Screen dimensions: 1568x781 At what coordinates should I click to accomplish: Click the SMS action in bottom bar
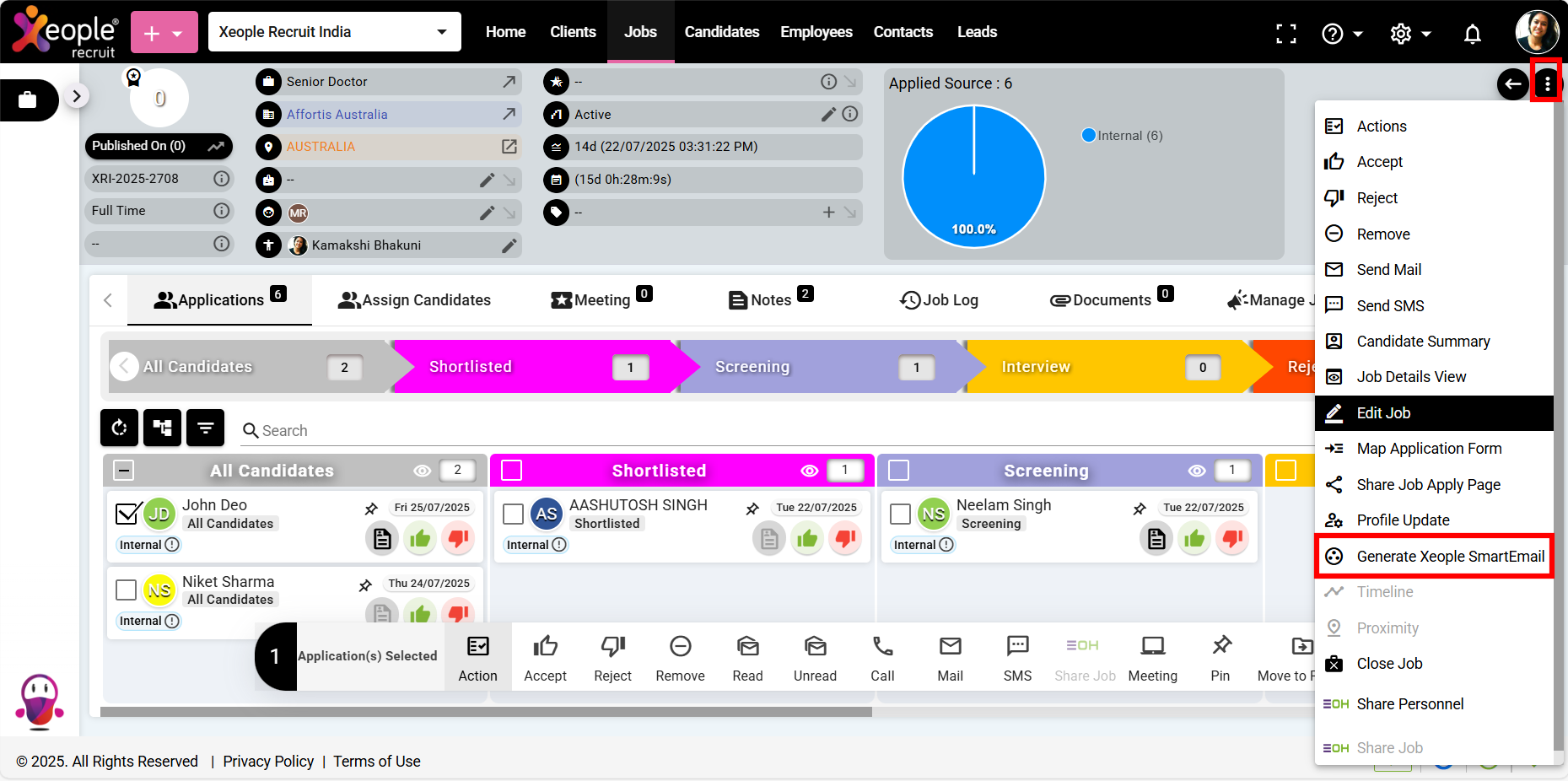pyautogui.click(x=1017, y=658)
